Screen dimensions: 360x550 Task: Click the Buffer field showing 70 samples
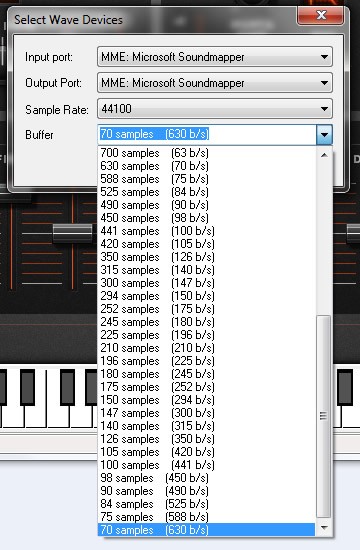point(207,134)
